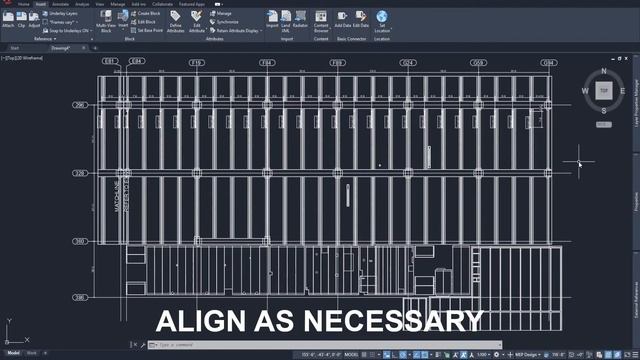This screenshot has width=640, height=360.
Task: Toggle object snap tracking in status bar
Action: pyautogui.click(x=416, y=355)
